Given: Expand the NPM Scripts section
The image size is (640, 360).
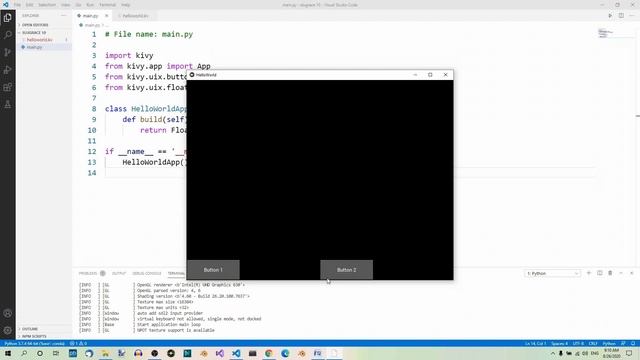Looking at the screenshot, I should click(33, 336).
